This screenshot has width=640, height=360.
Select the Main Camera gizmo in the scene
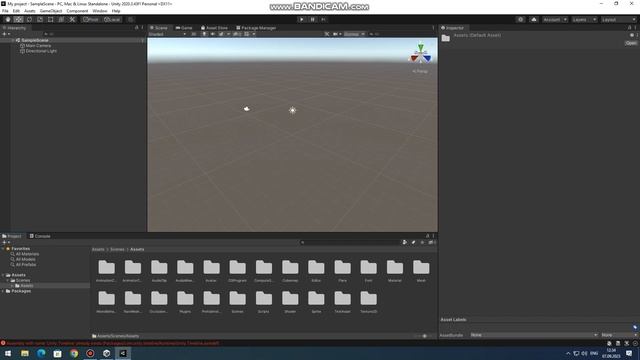click(x=247, y=109)
